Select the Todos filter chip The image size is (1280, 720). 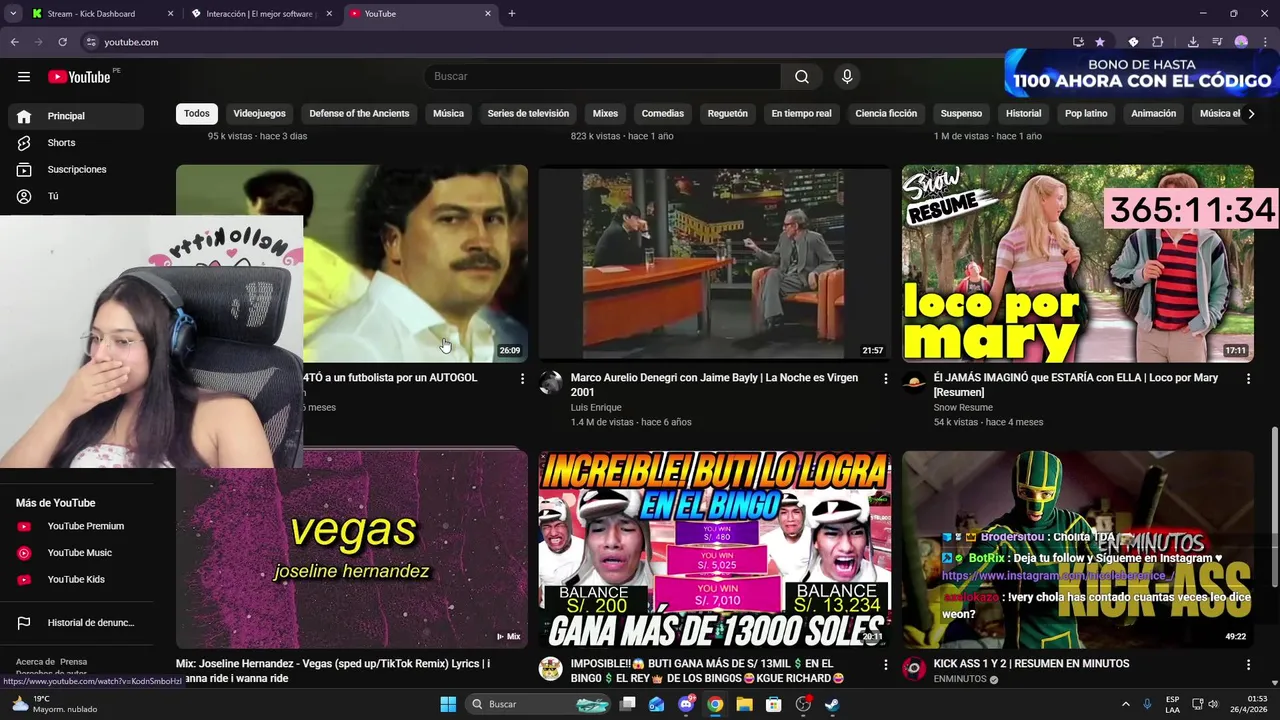click(197, 114)
